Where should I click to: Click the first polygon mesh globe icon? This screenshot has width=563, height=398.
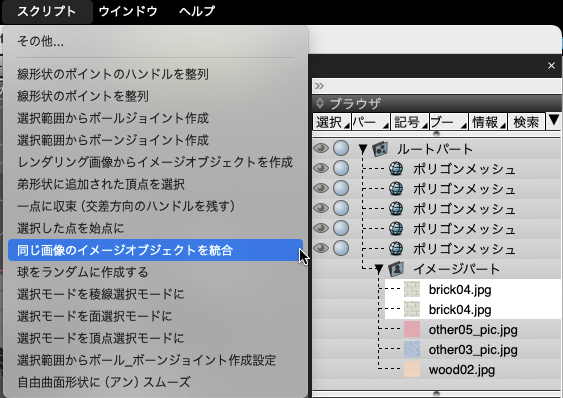point(396,168)
